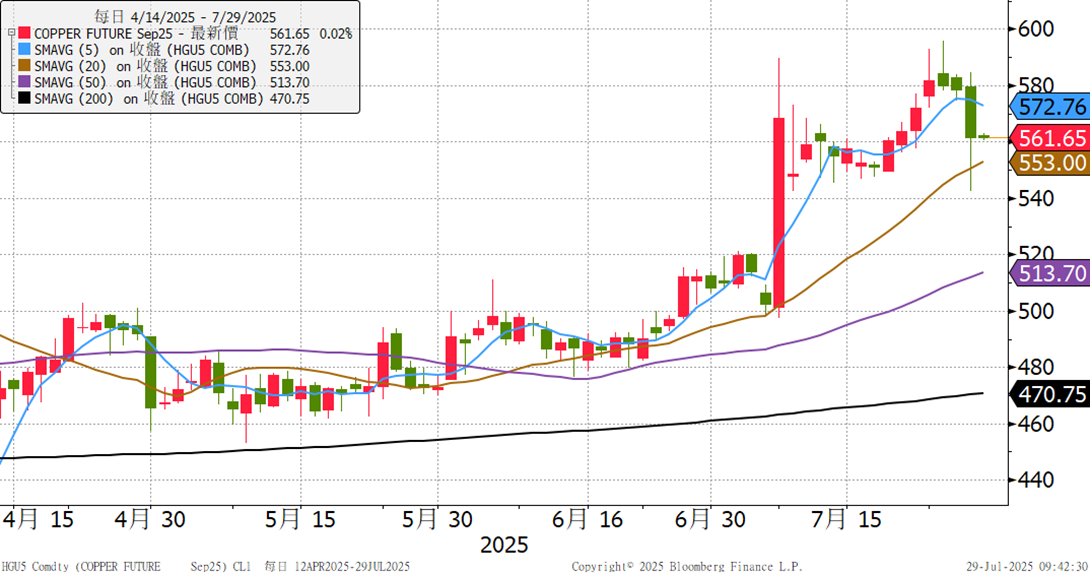Click the black SMAVG (200) legend swatch
This screenshot has height=574, width=1090.
pyautogui.click(x=24, y=99)
